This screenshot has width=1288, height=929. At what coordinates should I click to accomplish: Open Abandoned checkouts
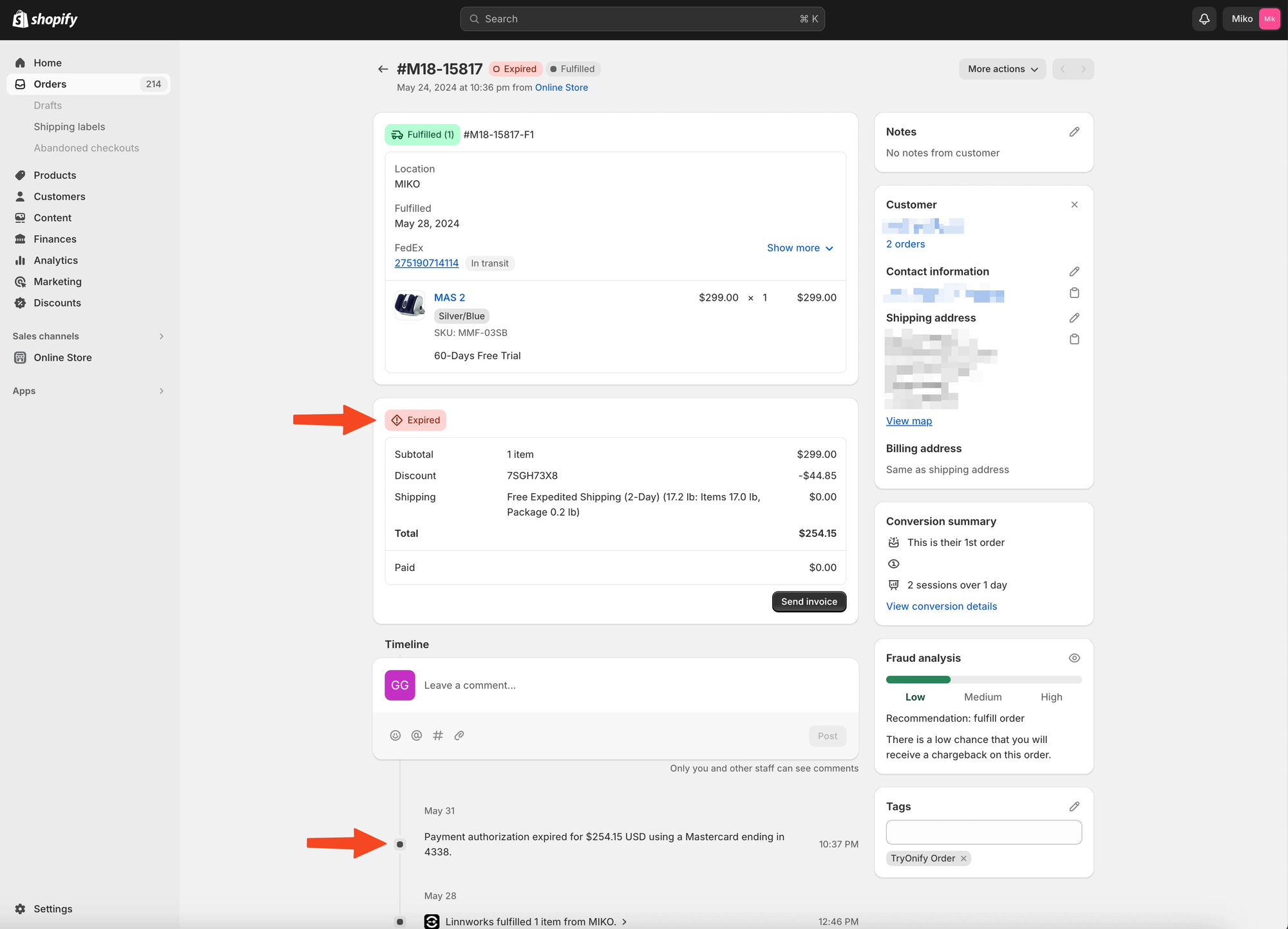pyautogui.click(x=86, y=148)
